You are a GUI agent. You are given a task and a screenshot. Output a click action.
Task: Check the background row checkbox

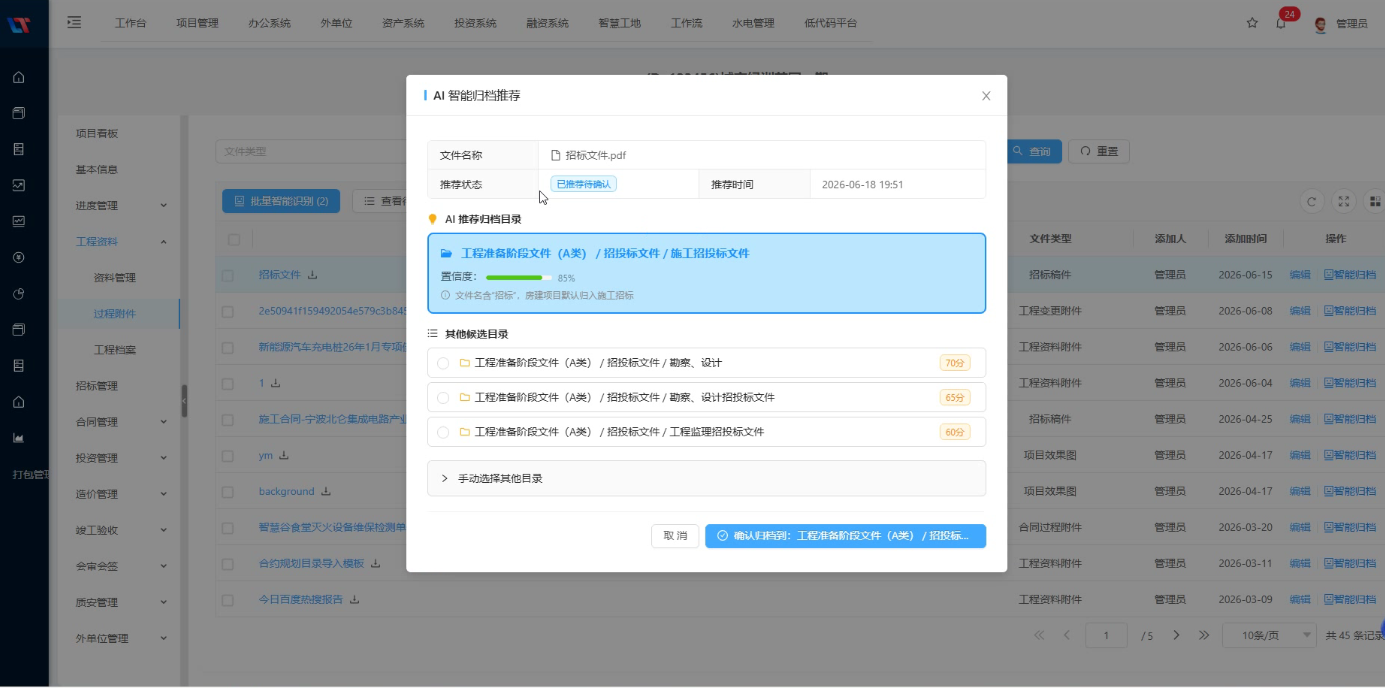coord(228,492)
